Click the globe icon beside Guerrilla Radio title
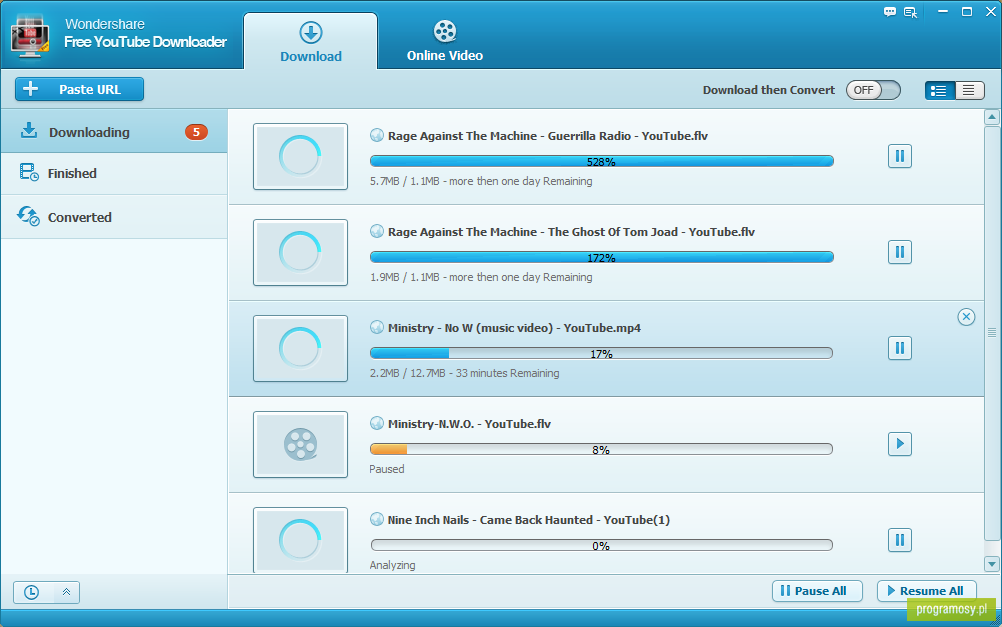This screenshot has width=1002, height=627. [377, 135]
